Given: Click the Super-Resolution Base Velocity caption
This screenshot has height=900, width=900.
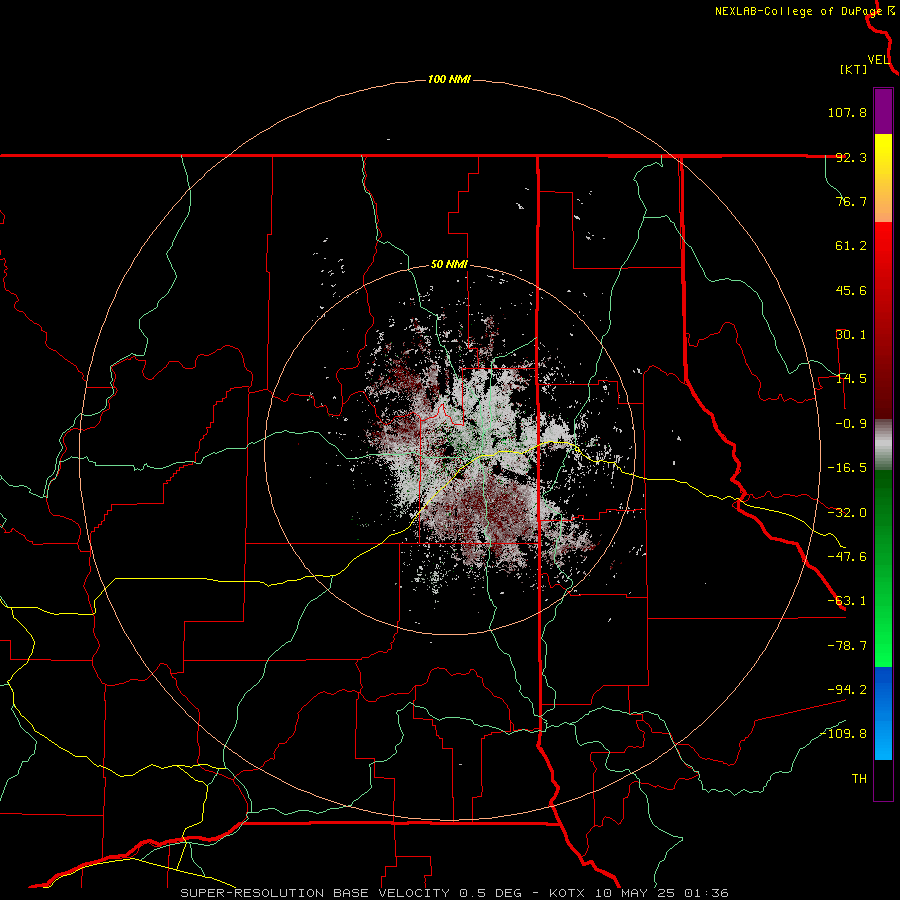Looking at the screenshot, I should pyautogui.click(x=455, y=893).
